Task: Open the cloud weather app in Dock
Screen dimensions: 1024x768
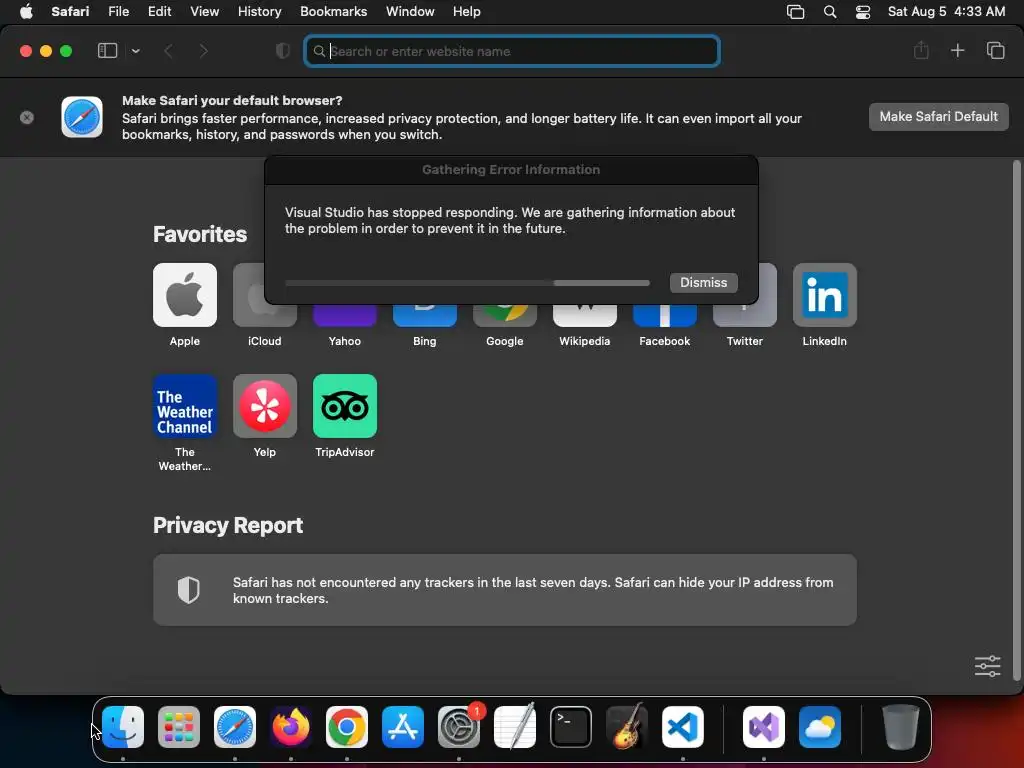Action: point(820,727)
